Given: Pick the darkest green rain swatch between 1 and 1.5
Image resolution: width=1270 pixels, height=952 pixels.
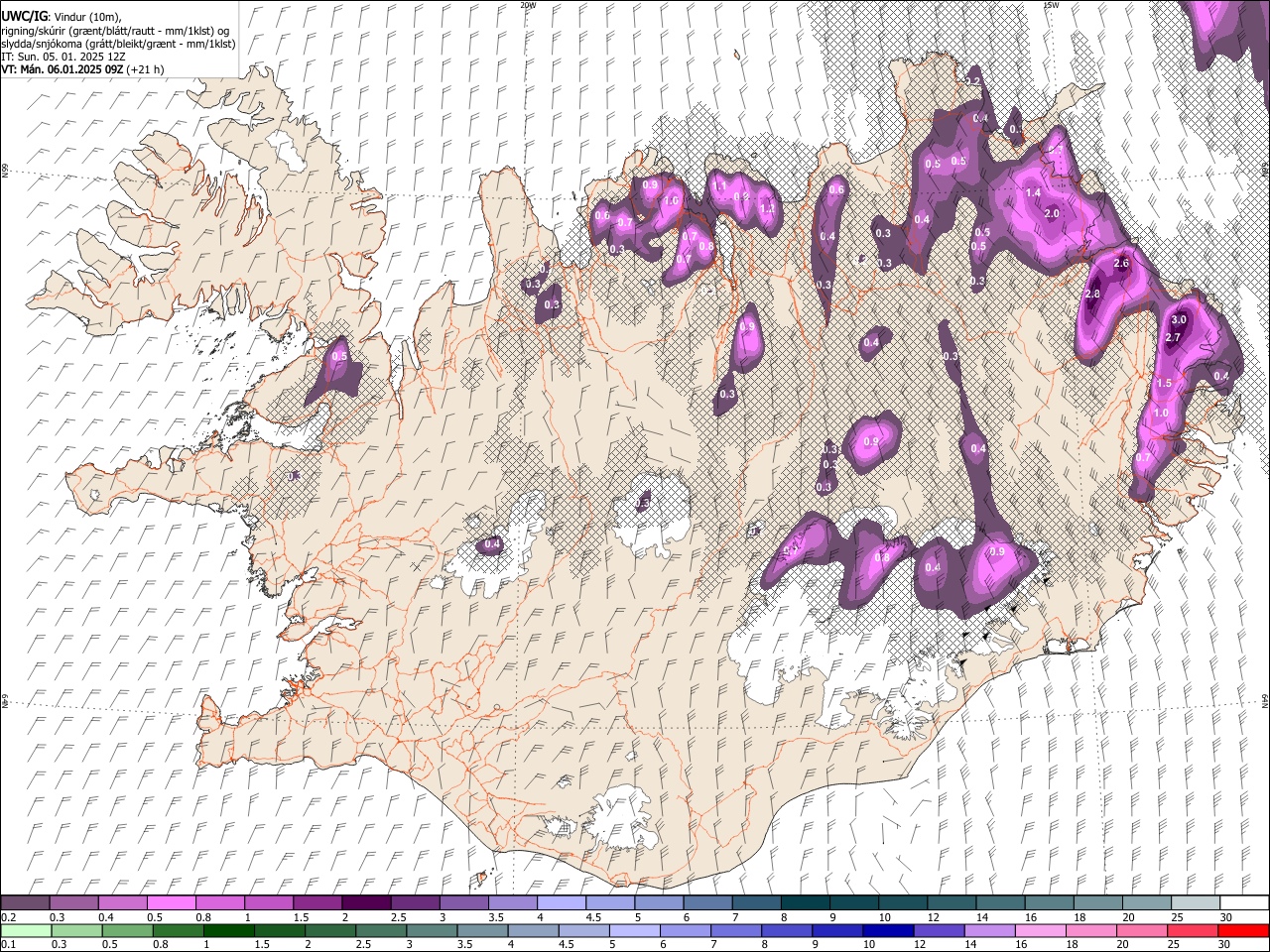Looking at the screenshot, I should click(x=230, y=930).
